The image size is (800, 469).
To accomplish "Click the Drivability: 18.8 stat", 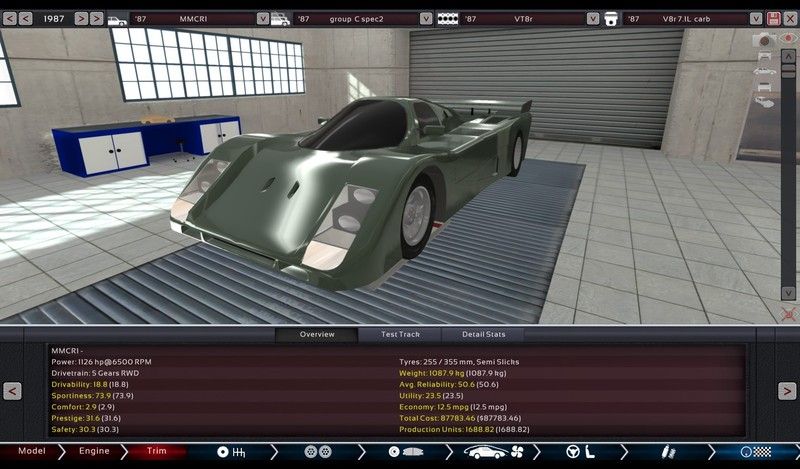I will point(90,384).
